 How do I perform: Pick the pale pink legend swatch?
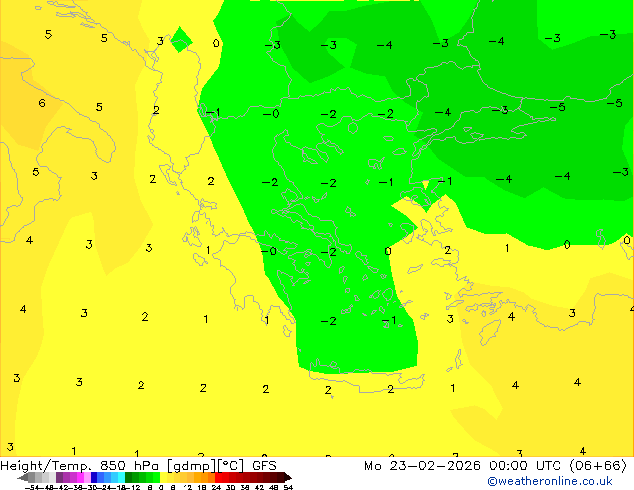87,477
